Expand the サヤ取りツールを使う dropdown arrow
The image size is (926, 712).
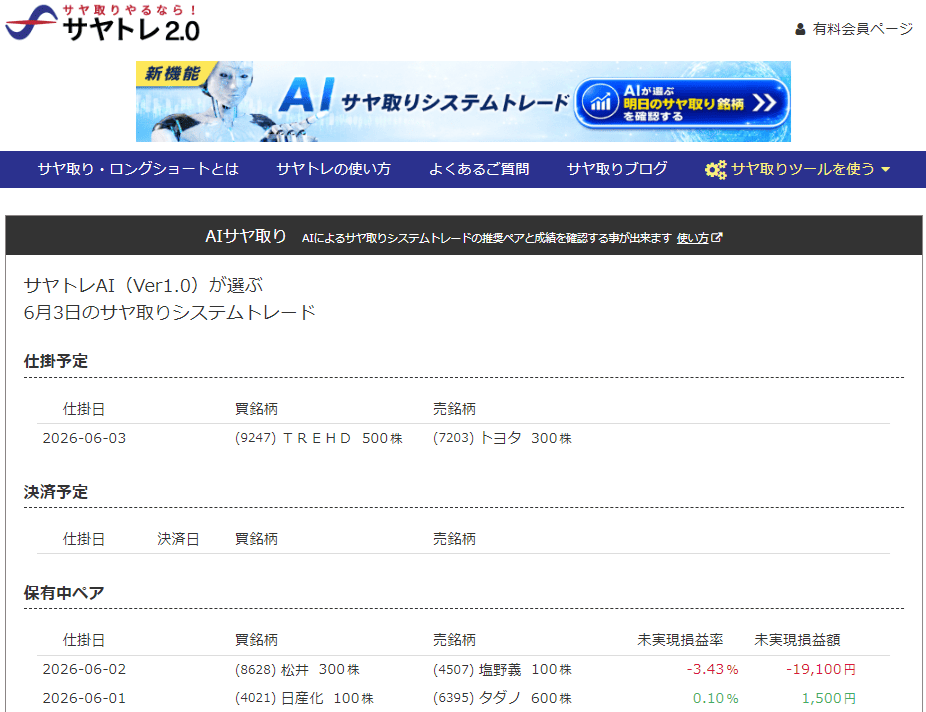pos(885,169)
